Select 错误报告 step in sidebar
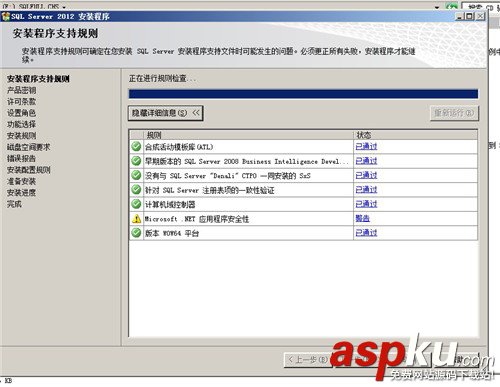 pyautogui.click(x=21, y=158)
